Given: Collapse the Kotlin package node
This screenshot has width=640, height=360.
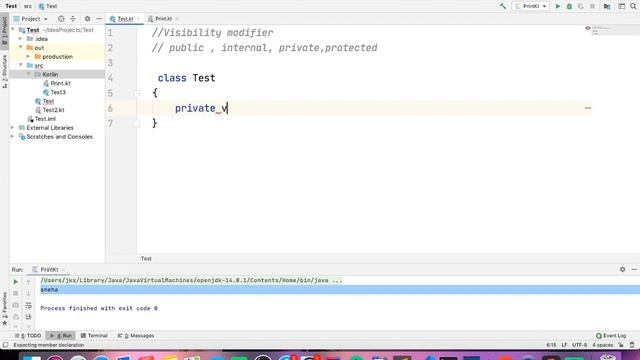Looking at the screenshot, I should tap(29, 74).
